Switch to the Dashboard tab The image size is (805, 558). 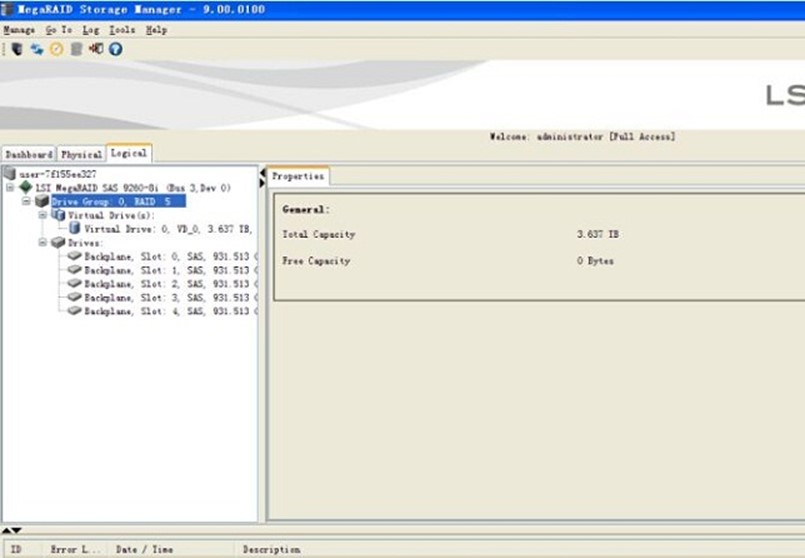pyautogui.click(x=29, y=155)
